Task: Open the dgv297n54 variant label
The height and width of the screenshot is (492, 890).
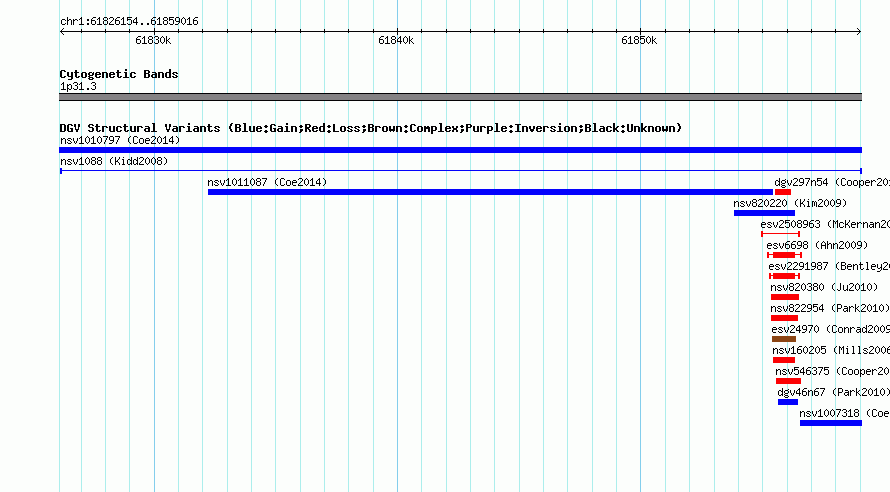Action: (832, 182)
